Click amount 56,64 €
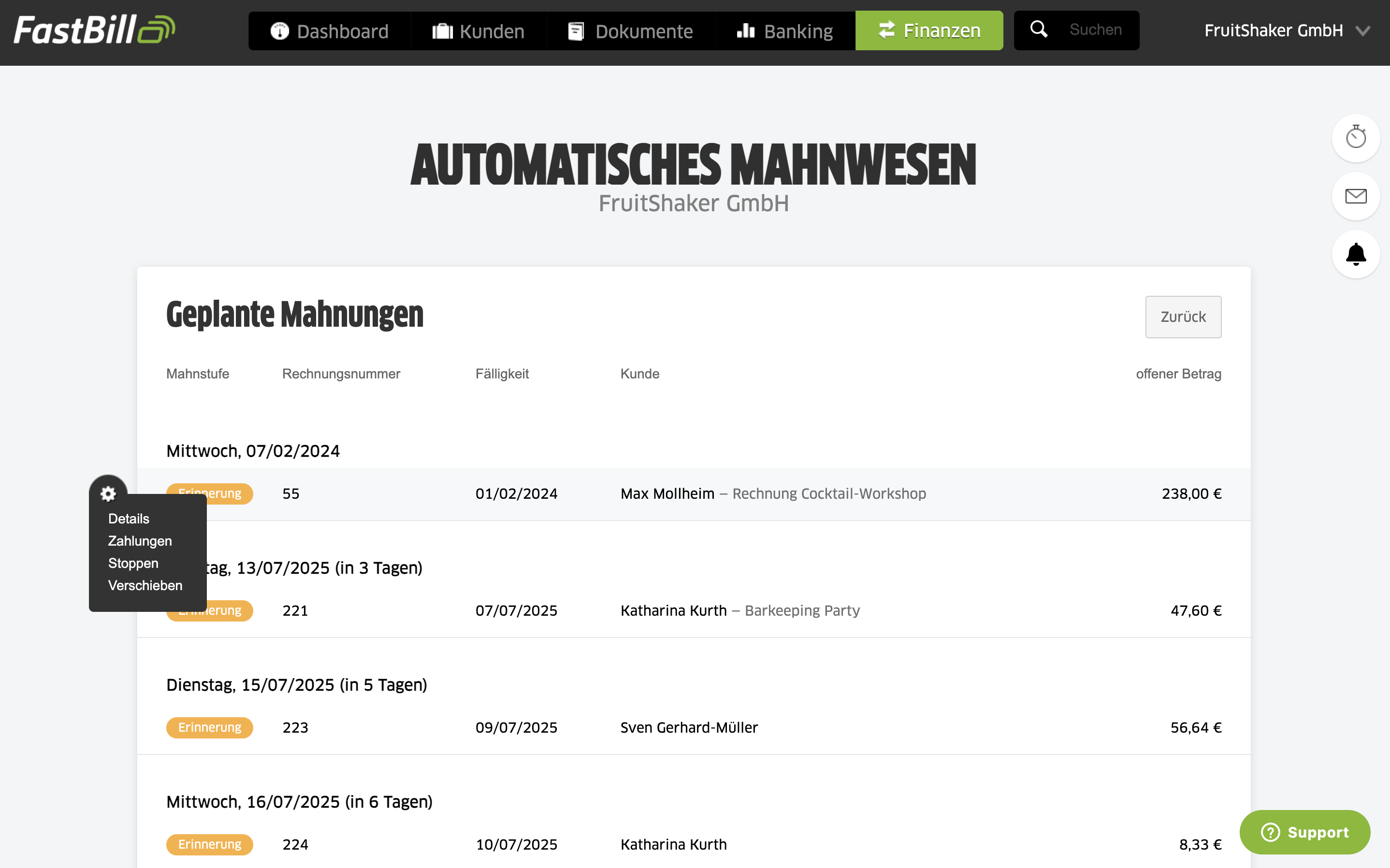This screenshot has height=868, width=1390. click(1196, 727)
